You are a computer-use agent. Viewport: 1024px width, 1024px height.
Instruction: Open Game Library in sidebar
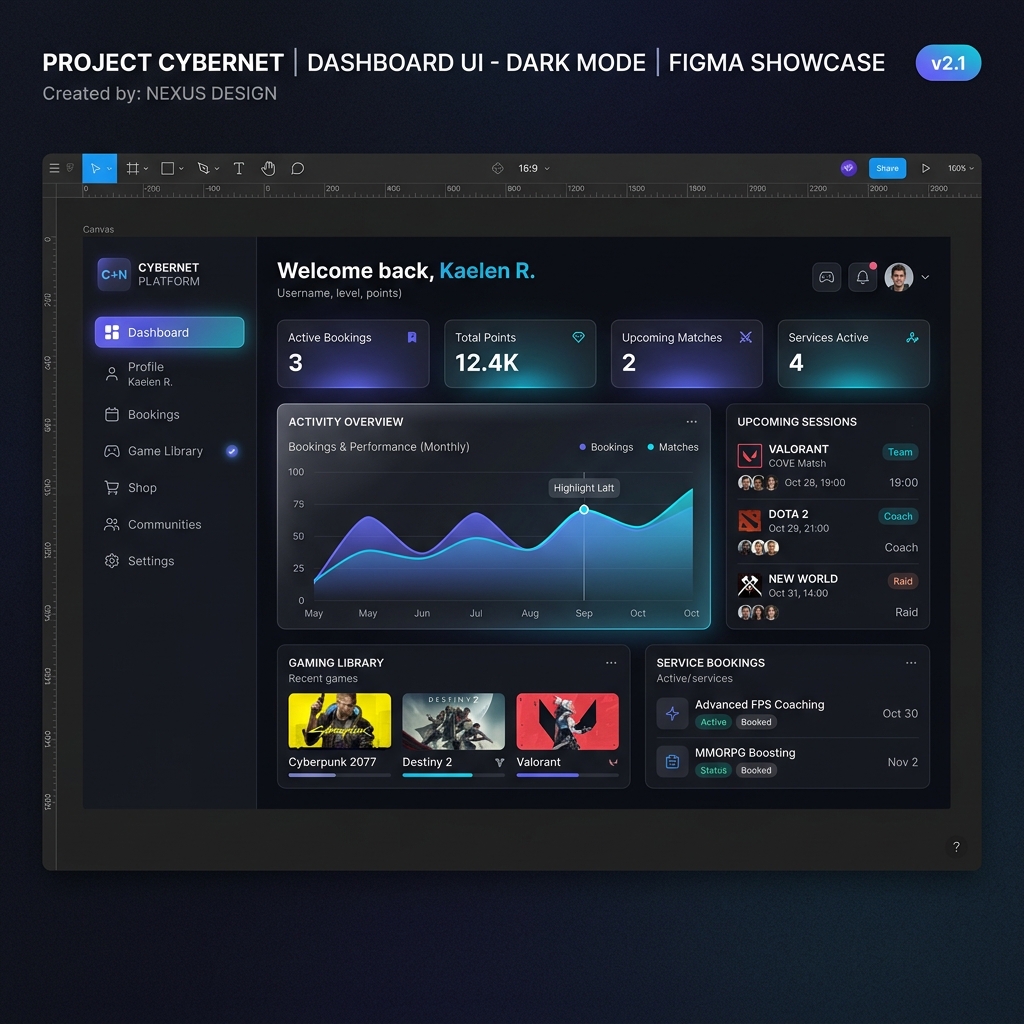coord(170,451)
